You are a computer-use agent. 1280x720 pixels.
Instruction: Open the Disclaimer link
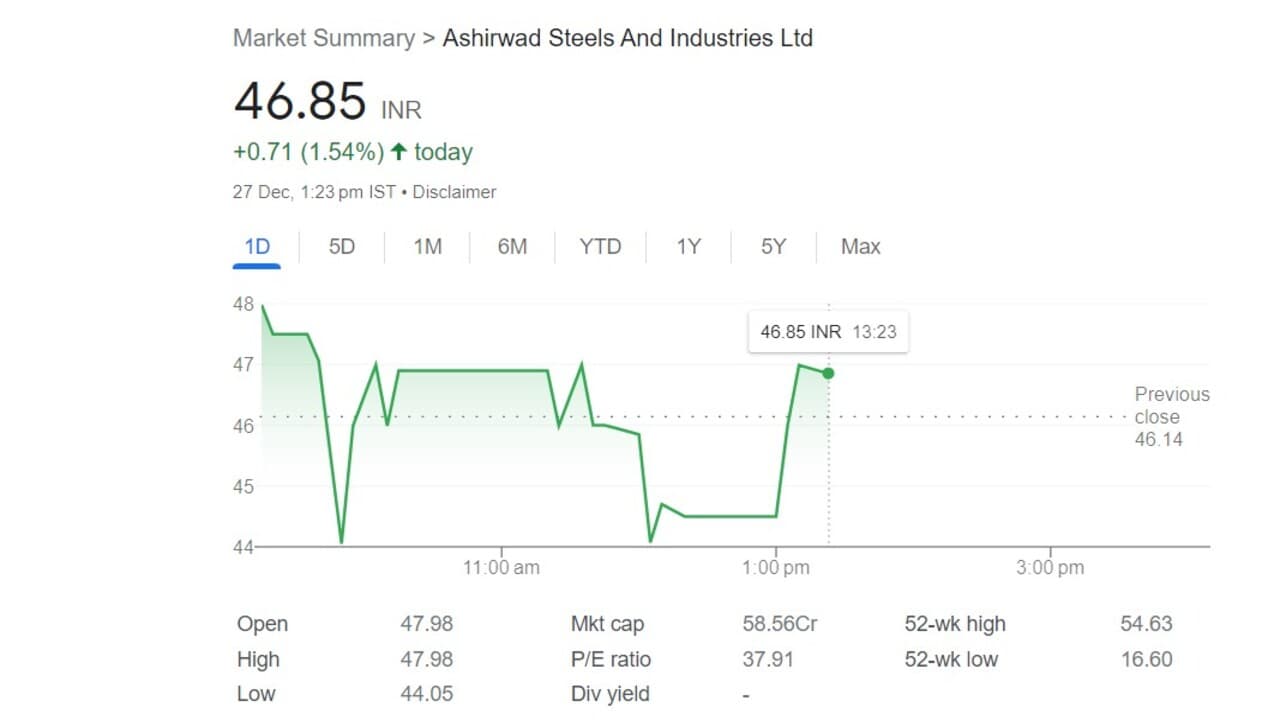tap(454, 192)
